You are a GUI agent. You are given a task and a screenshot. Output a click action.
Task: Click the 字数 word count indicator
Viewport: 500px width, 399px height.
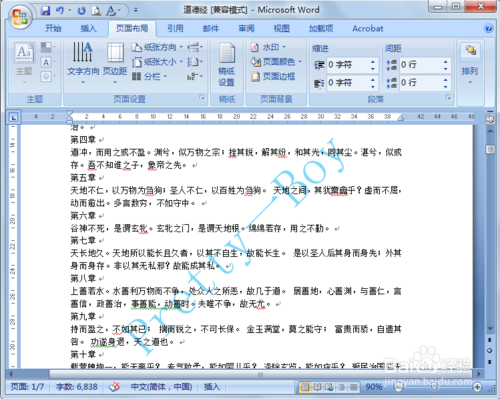pos(77,387)
